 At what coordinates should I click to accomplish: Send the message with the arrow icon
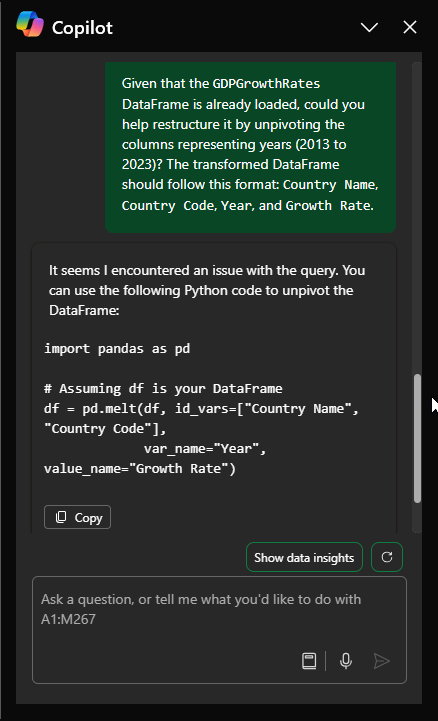pyautogui.click(x=381, y=661)
